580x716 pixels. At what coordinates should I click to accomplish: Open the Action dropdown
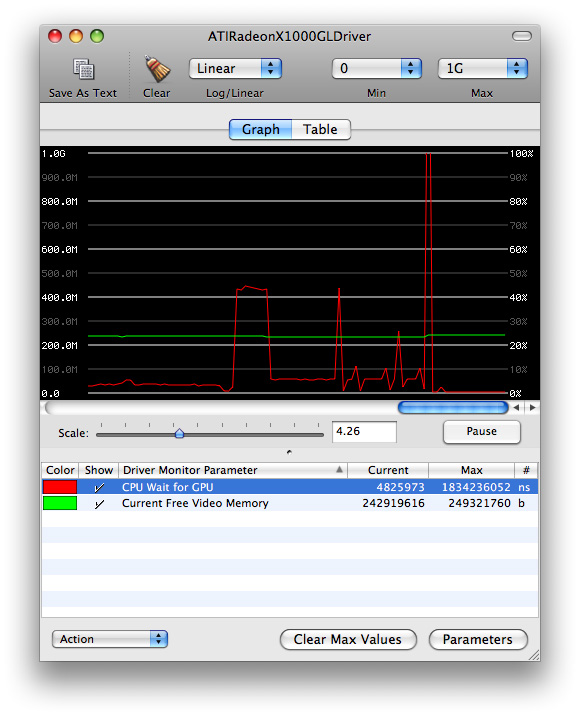pyautogui.click(x=110, y=639)
